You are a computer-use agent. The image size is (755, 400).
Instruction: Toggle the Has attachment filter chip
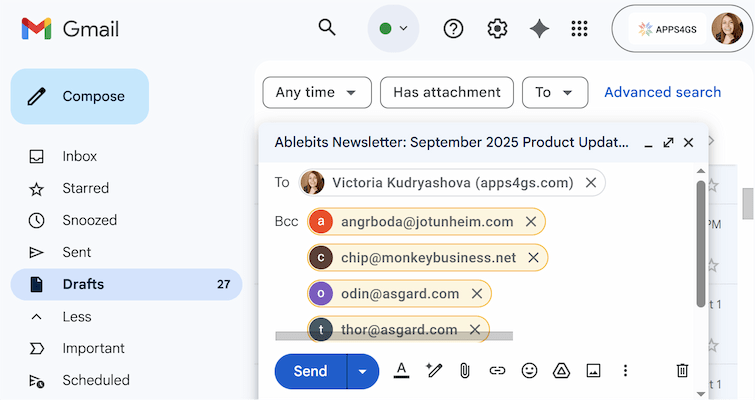(446, 92)
